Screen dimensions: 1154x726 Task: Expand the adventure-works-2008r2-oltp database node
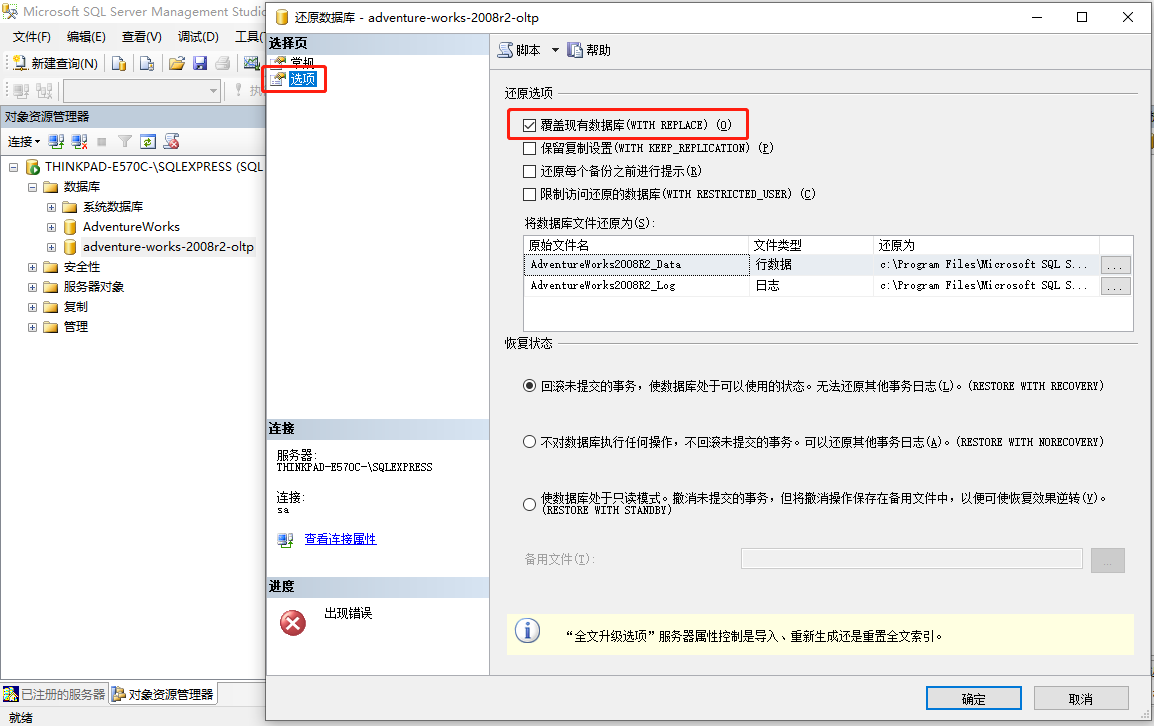click(x=52, y=247)
